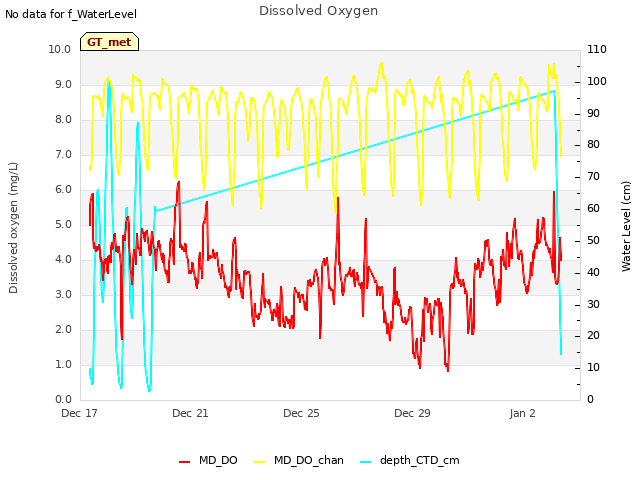Click the Jan 2 x-axis label
Viewport: 640px width, 480px height.
point(522,413)
